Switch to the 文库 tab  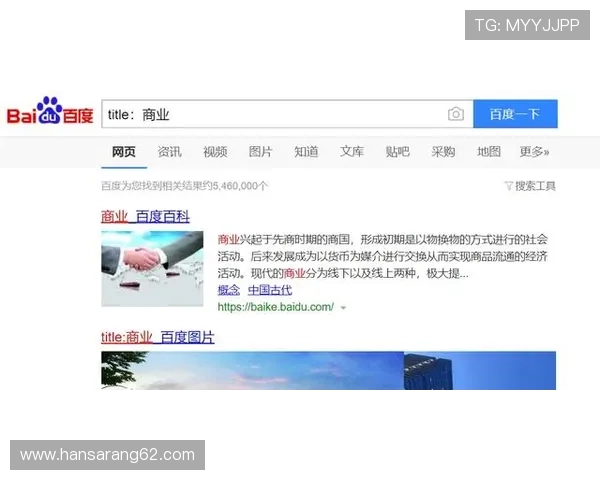click(352, 152)
